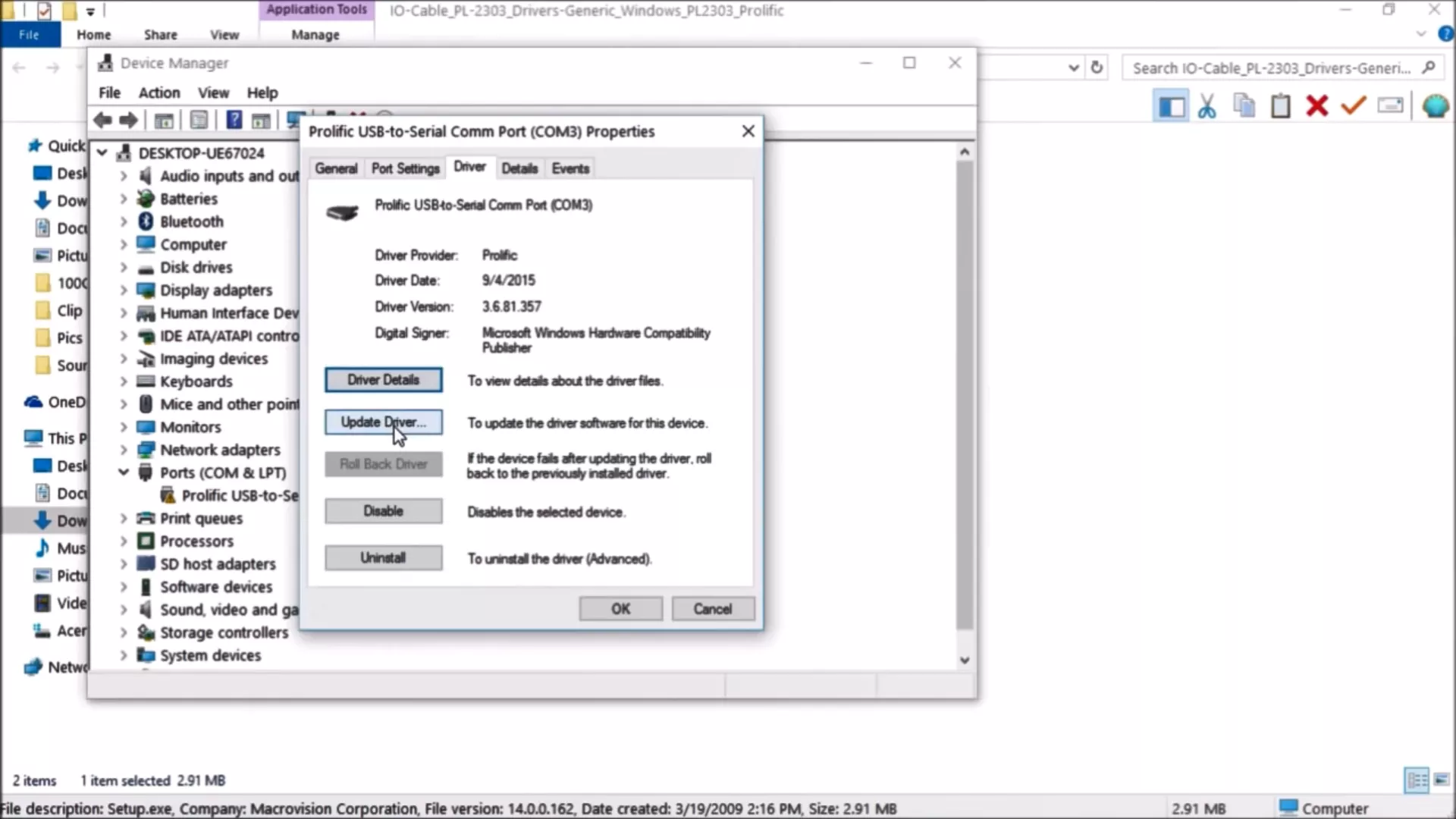
Task: Expand the Explorer ribbon chevron
Action: point(1421,34)
